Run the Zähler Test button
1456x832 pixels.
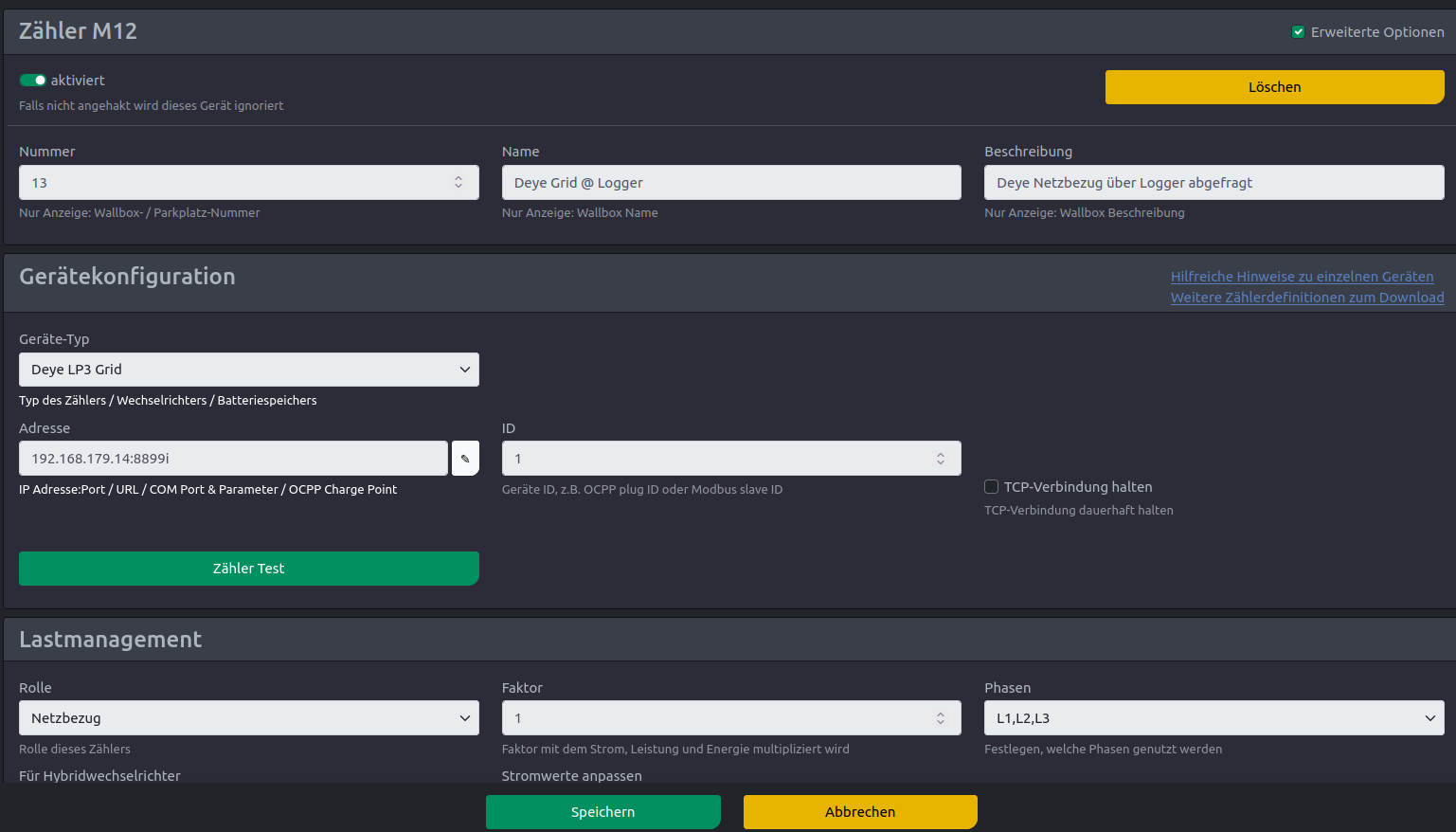click(248, 569)
